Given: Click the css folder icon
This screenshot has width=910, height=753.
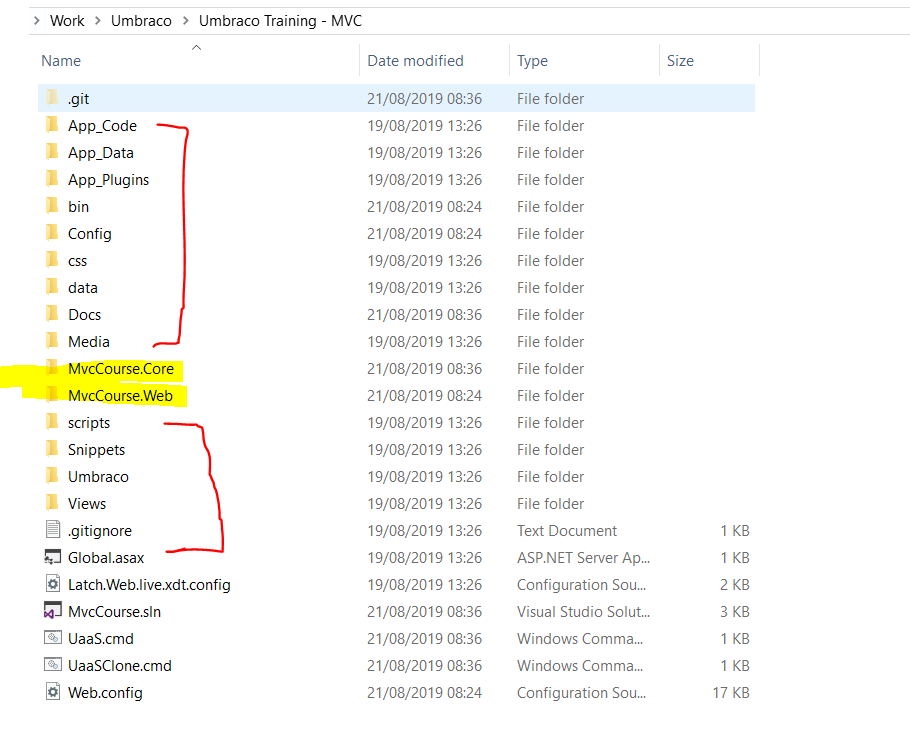Looking at the screenshot, I should click(x=52, y=260).
